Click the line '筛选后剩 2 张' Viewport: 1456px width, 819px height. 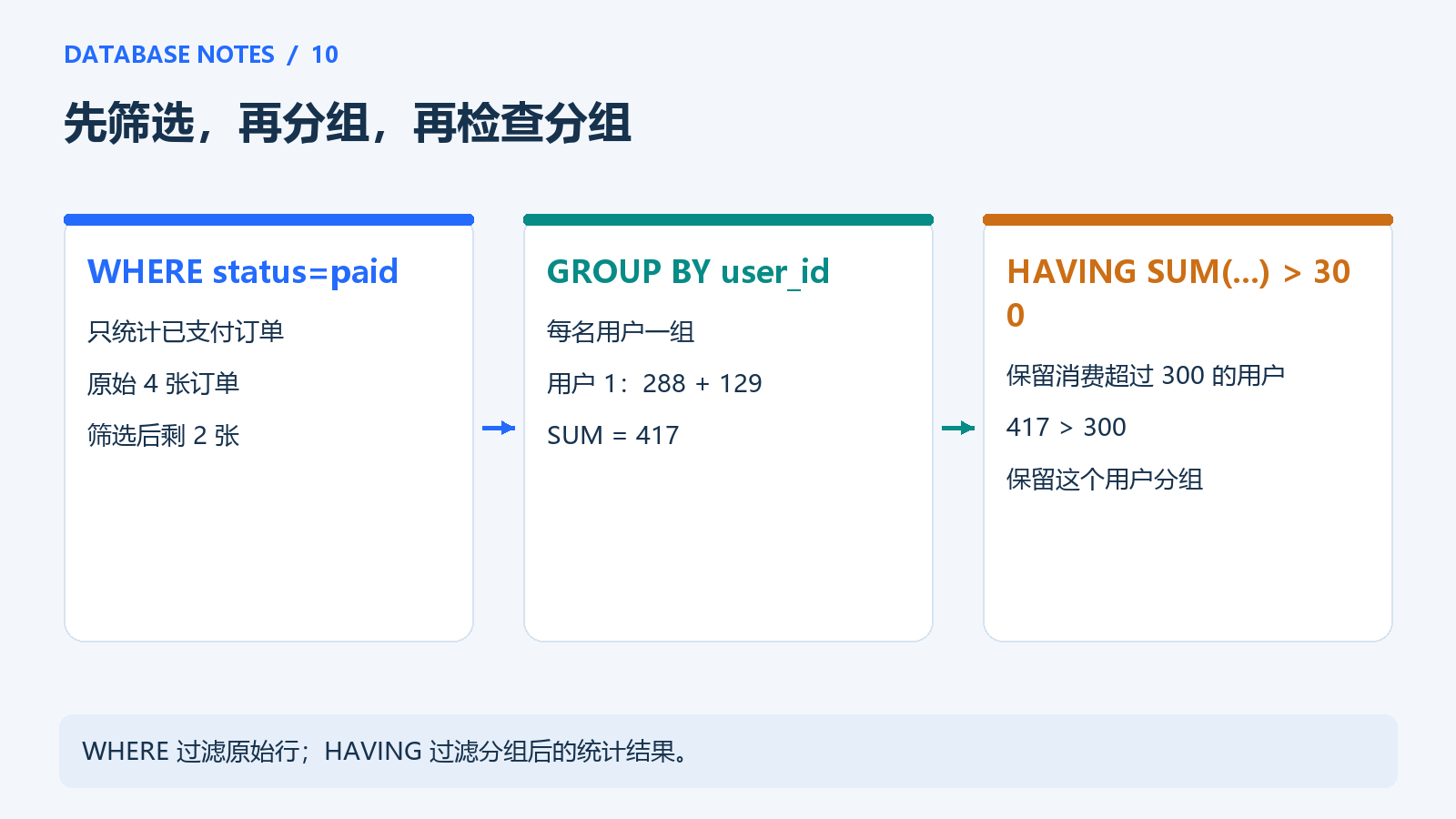point(164,435)
